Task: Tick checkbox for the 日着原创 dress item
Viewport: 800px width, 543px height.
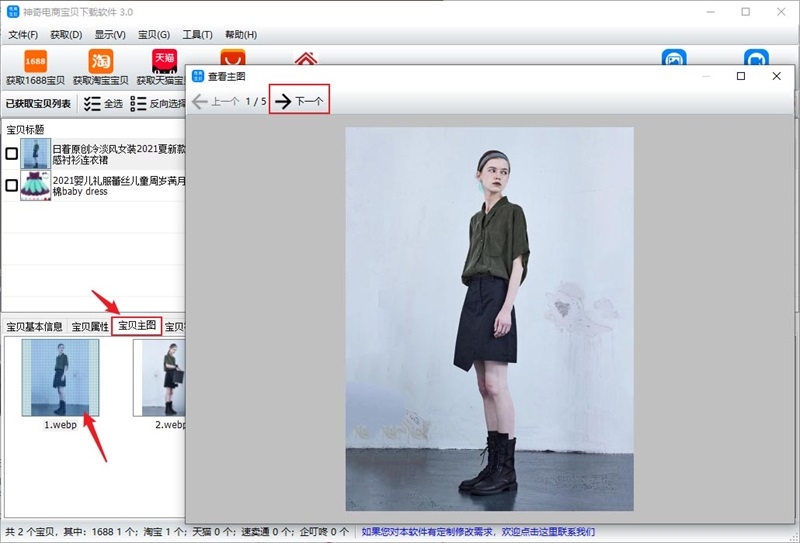Action: pyautogui.click(x=12, y=153)
